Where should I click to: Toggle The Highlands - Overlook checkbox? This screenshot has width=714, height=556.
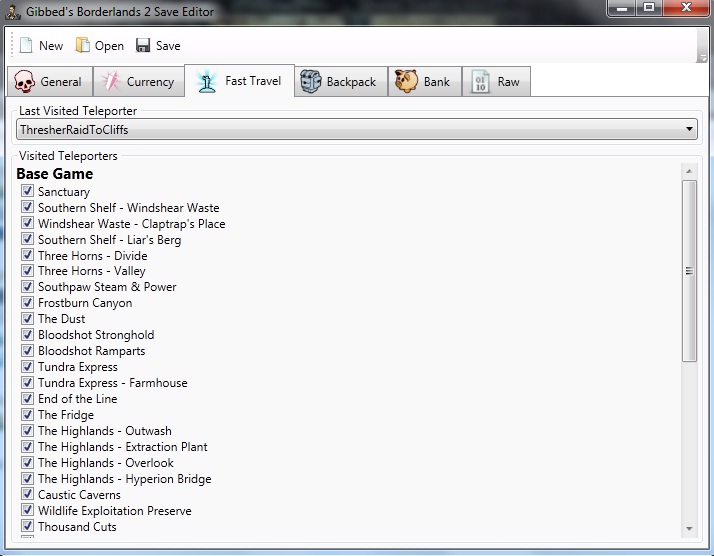click(27, 462)
